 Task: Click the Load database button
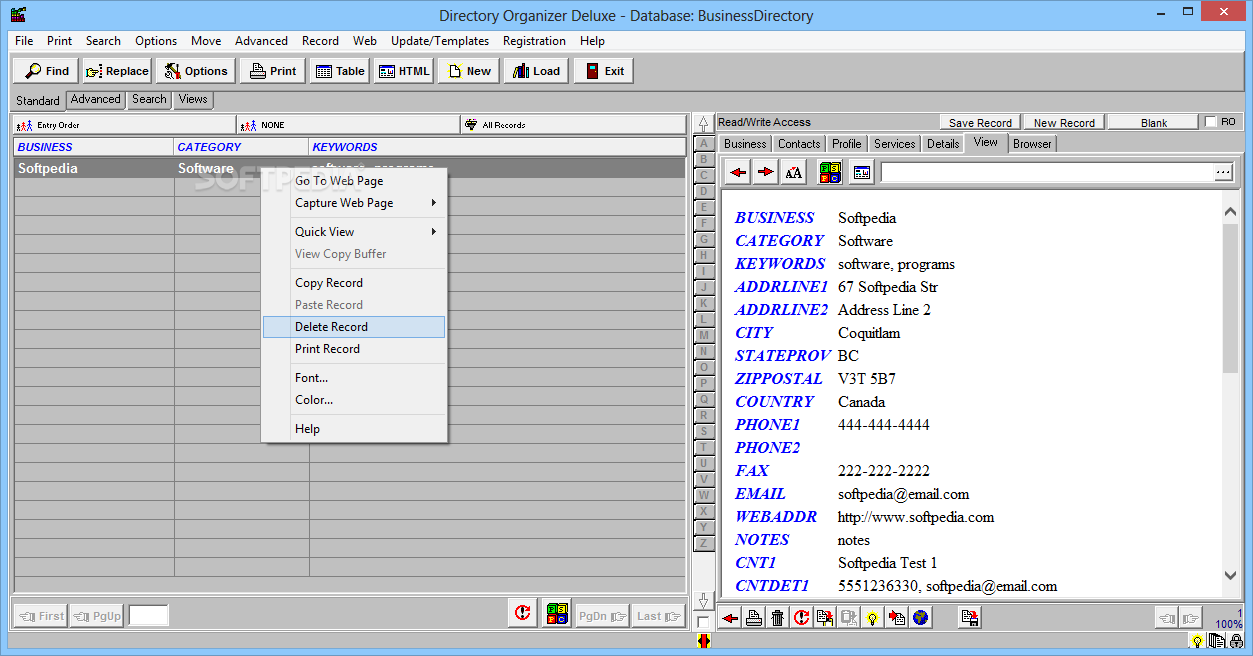pos(537,71)
